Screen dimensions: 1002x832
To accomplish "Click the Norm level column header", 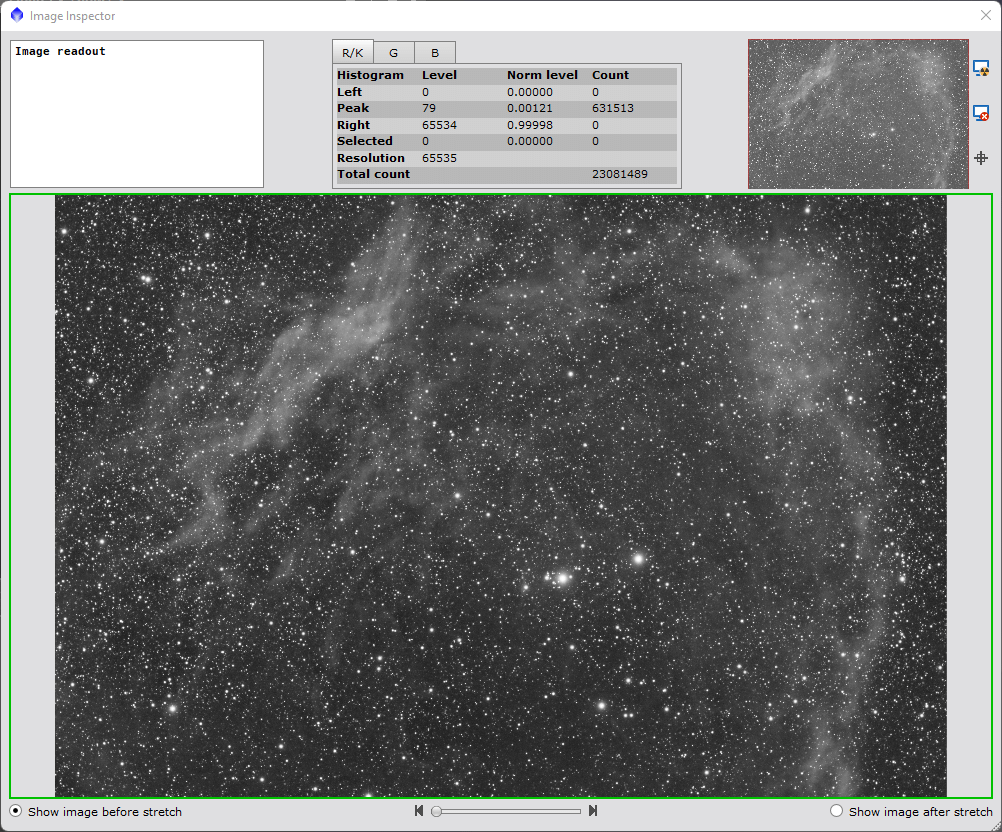I will (542, 75).
